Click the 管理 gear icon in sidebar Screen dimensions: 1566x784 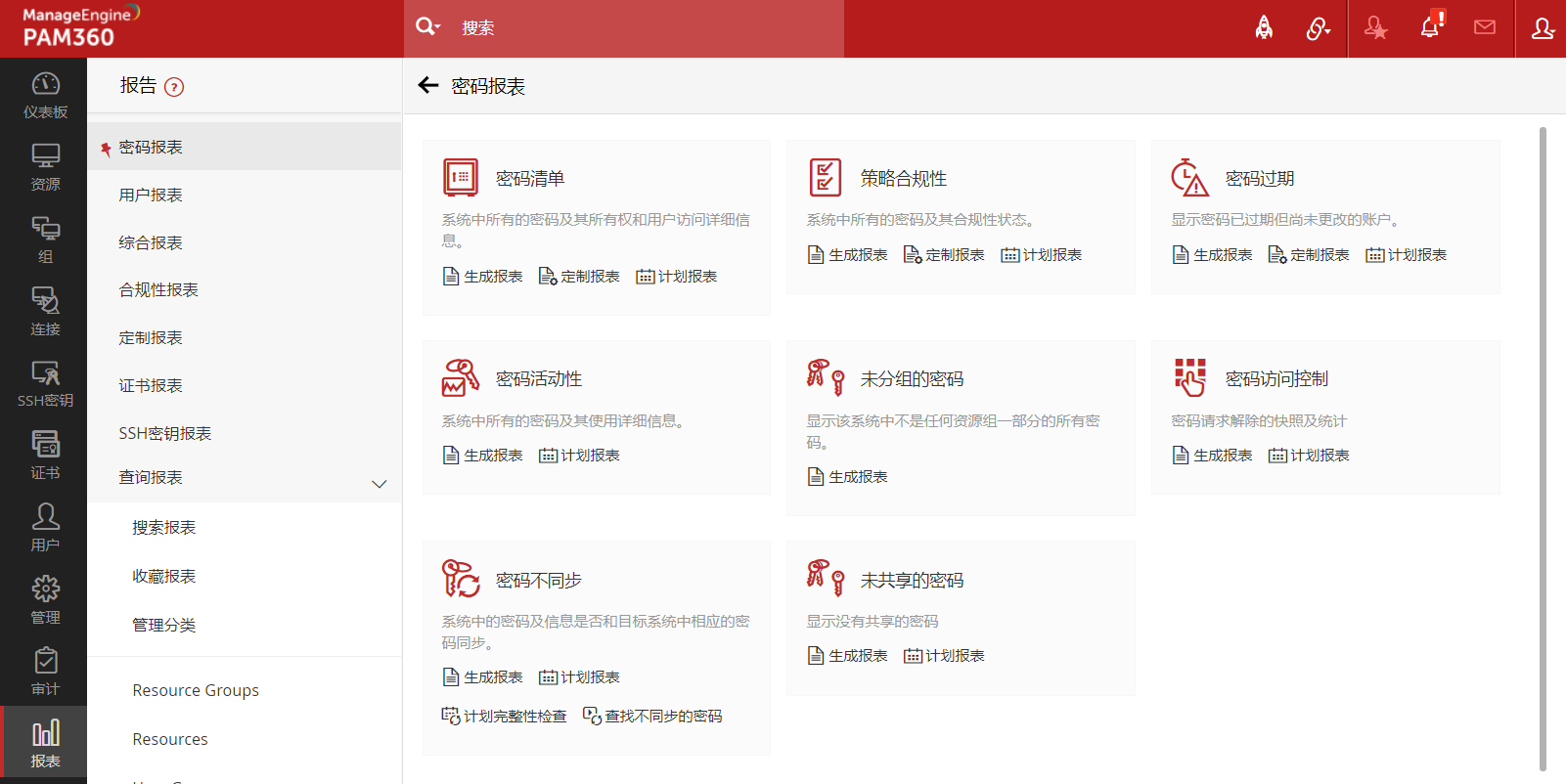45,599
